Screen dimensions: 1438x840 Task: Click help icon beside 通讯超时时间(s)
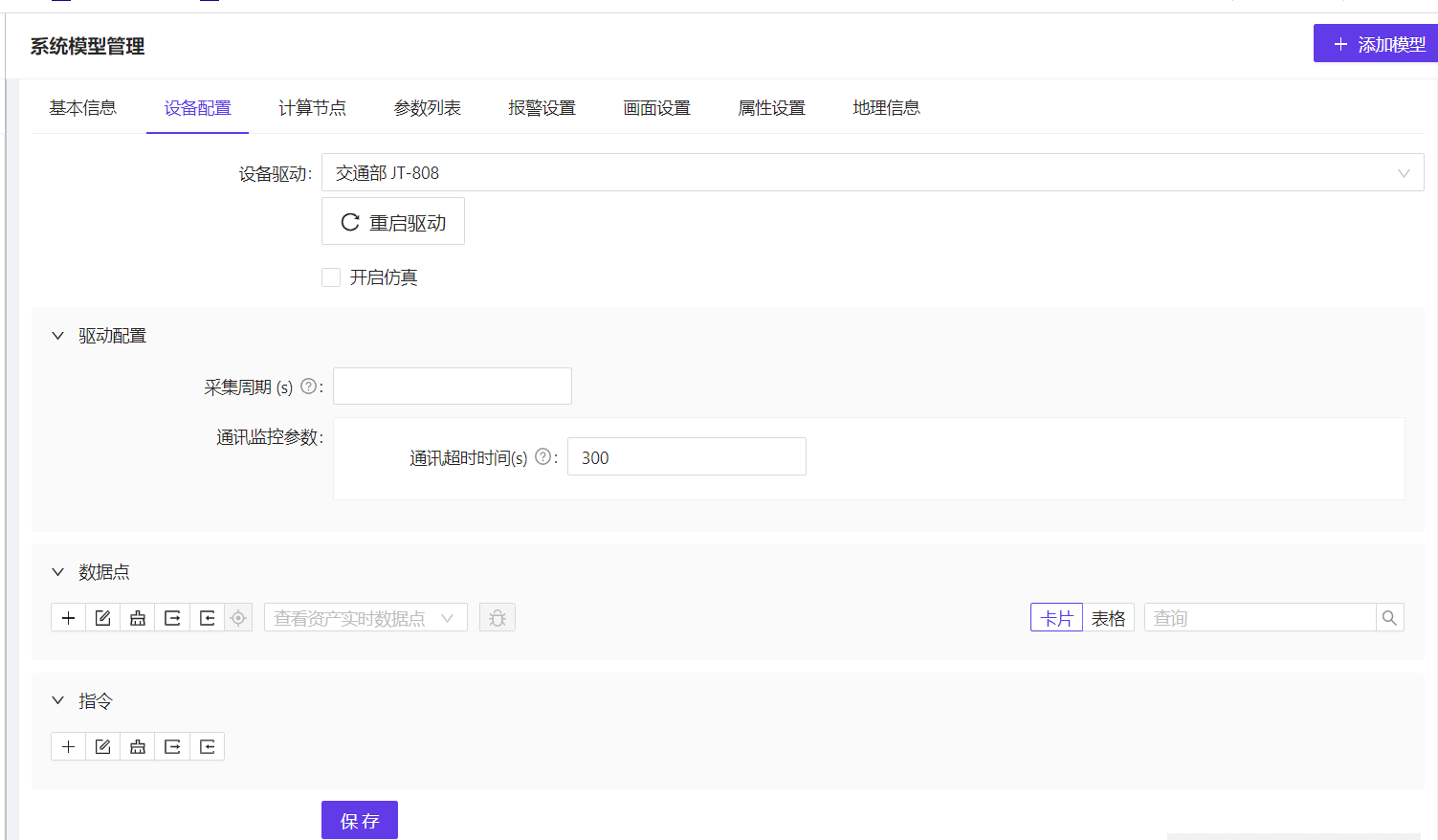click(x=542, y=457)
